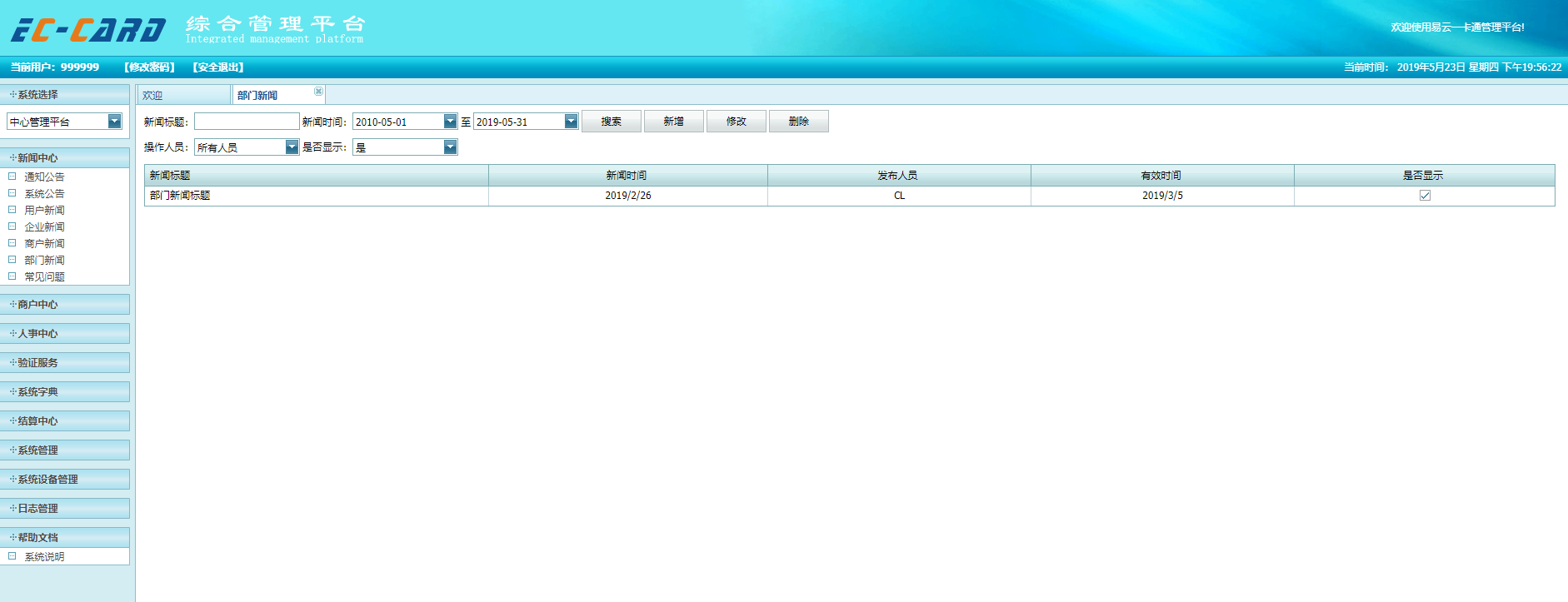Open the end date 2019-05-31 dropdown
This screenshot has height=602, width=1568.
[x=572, y=122]
